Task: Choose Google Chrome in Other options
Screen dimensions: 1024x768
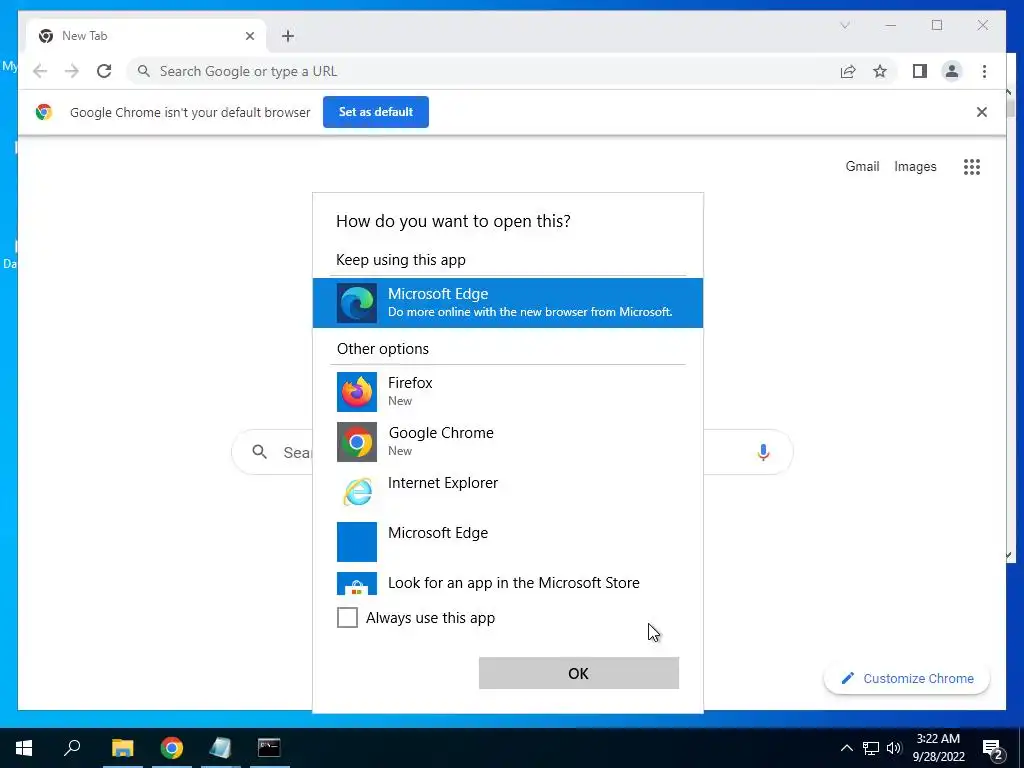Action: [x=507, y=442]
